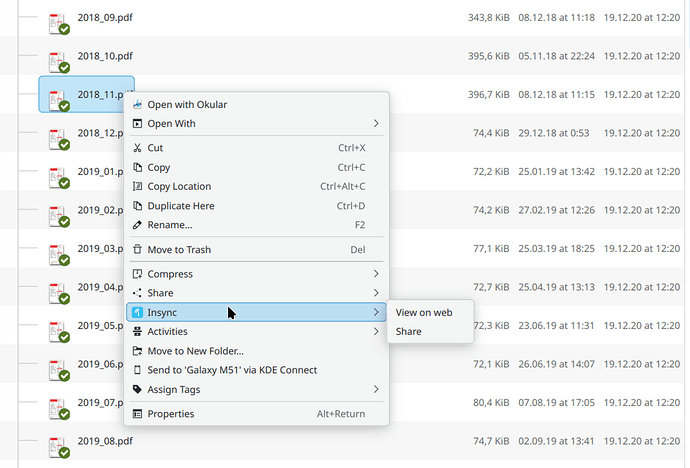The width and height of the screenshot is (690, 468).
Task: Click the Okular icon in context menu
Action: pyautogui.click(x=137, y=104)
